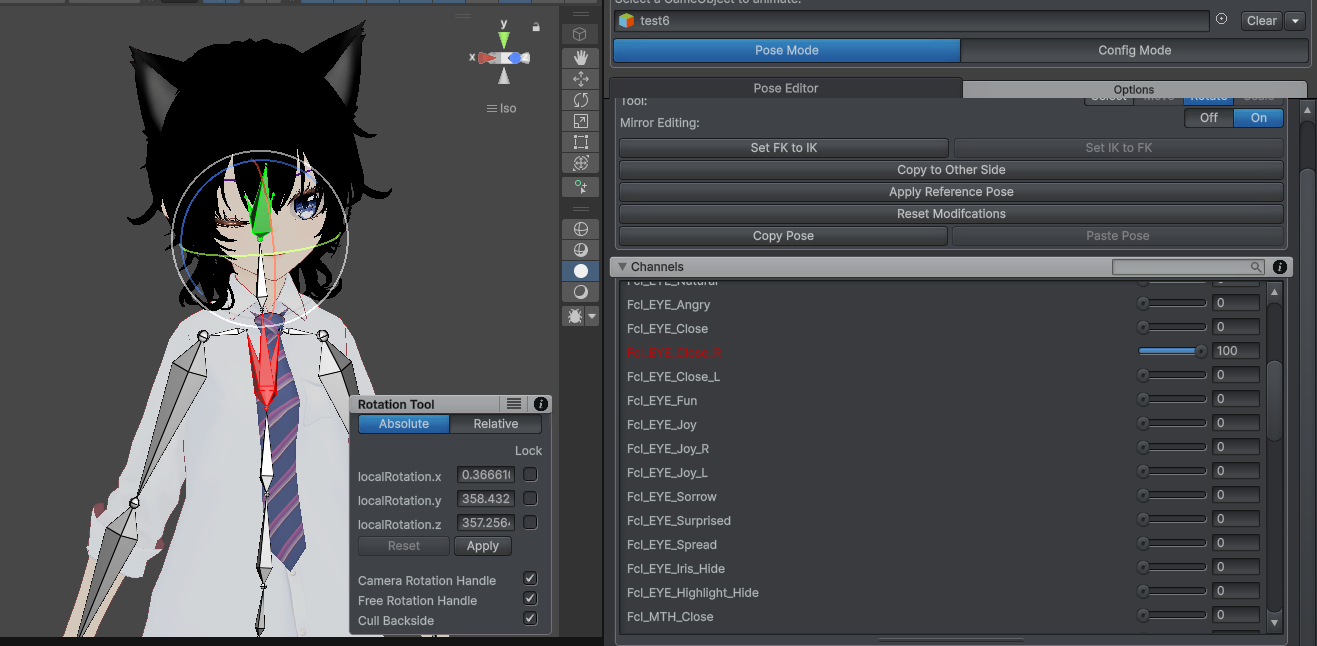The width and height of the screenshot is (1317, 646).
Task: Switch to Config Mode
Action: [1134, 51]
